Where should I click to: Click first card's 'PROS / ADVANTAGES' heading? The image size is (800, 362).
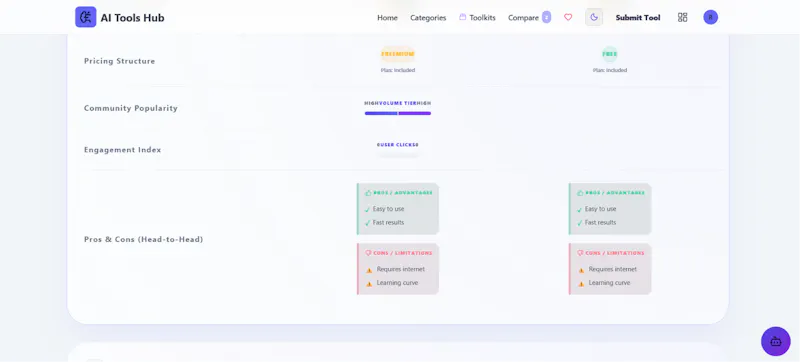pyautogui.click(x=403, y=193)
